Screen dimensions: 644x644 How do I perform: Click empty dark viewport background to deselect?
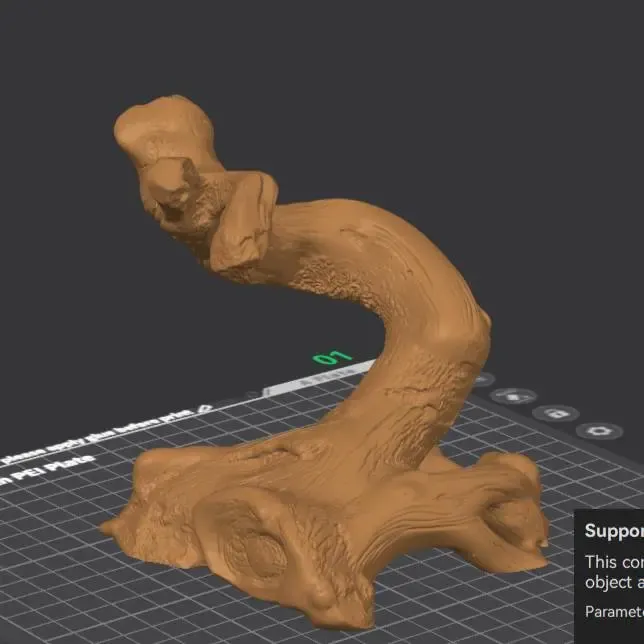(x=452, y=103)
